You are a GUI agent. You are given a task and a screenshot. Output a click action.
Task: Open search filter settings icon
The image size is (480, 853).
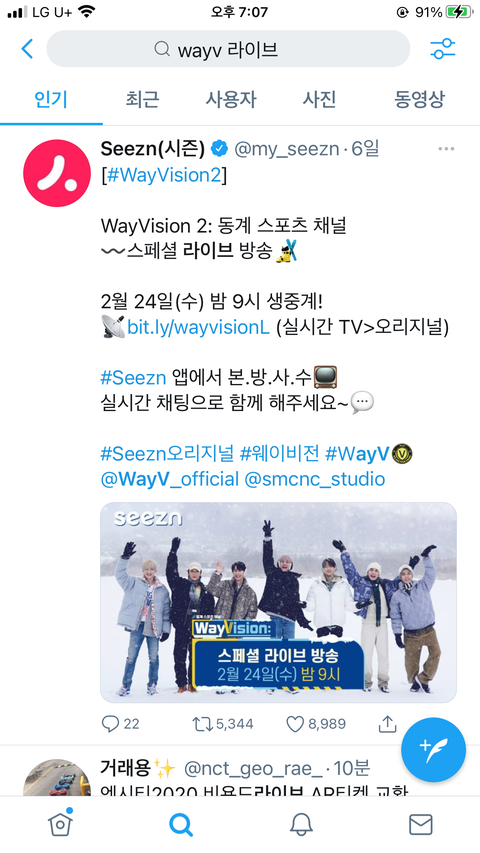(x=442, y=49)
